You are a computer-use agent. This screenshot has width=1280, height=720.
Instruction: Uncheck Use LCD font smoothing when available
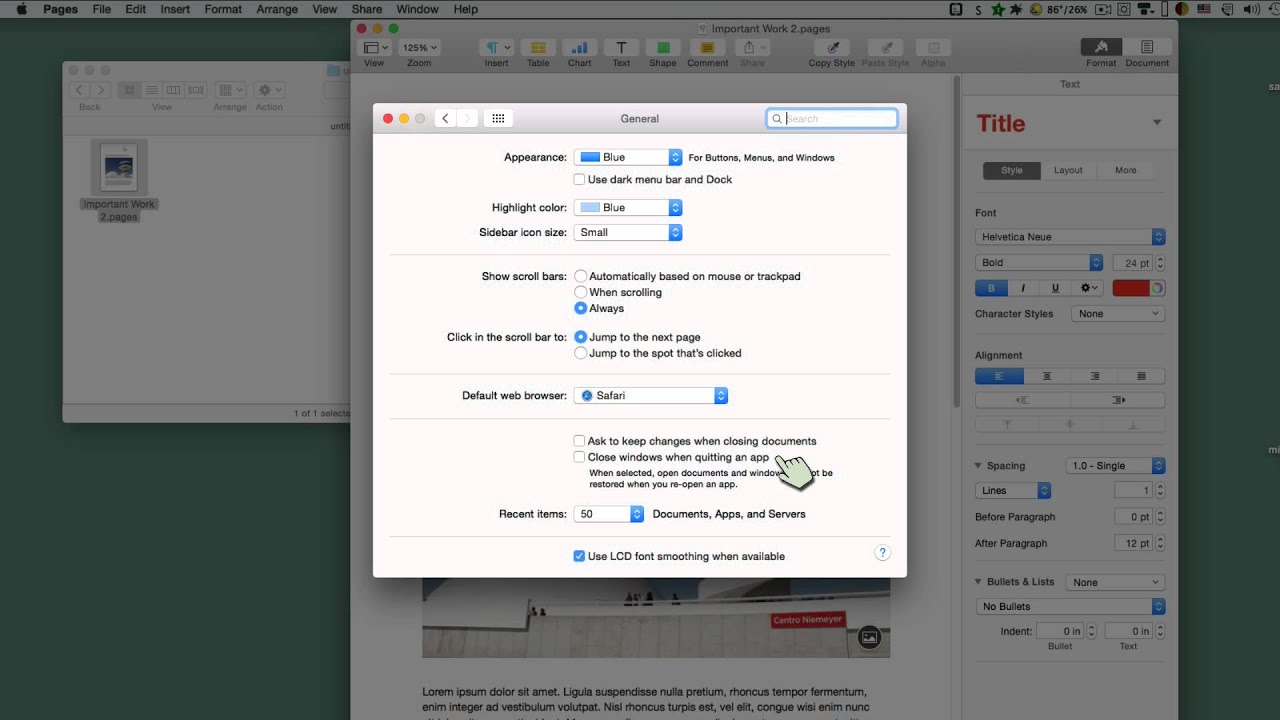579,556
